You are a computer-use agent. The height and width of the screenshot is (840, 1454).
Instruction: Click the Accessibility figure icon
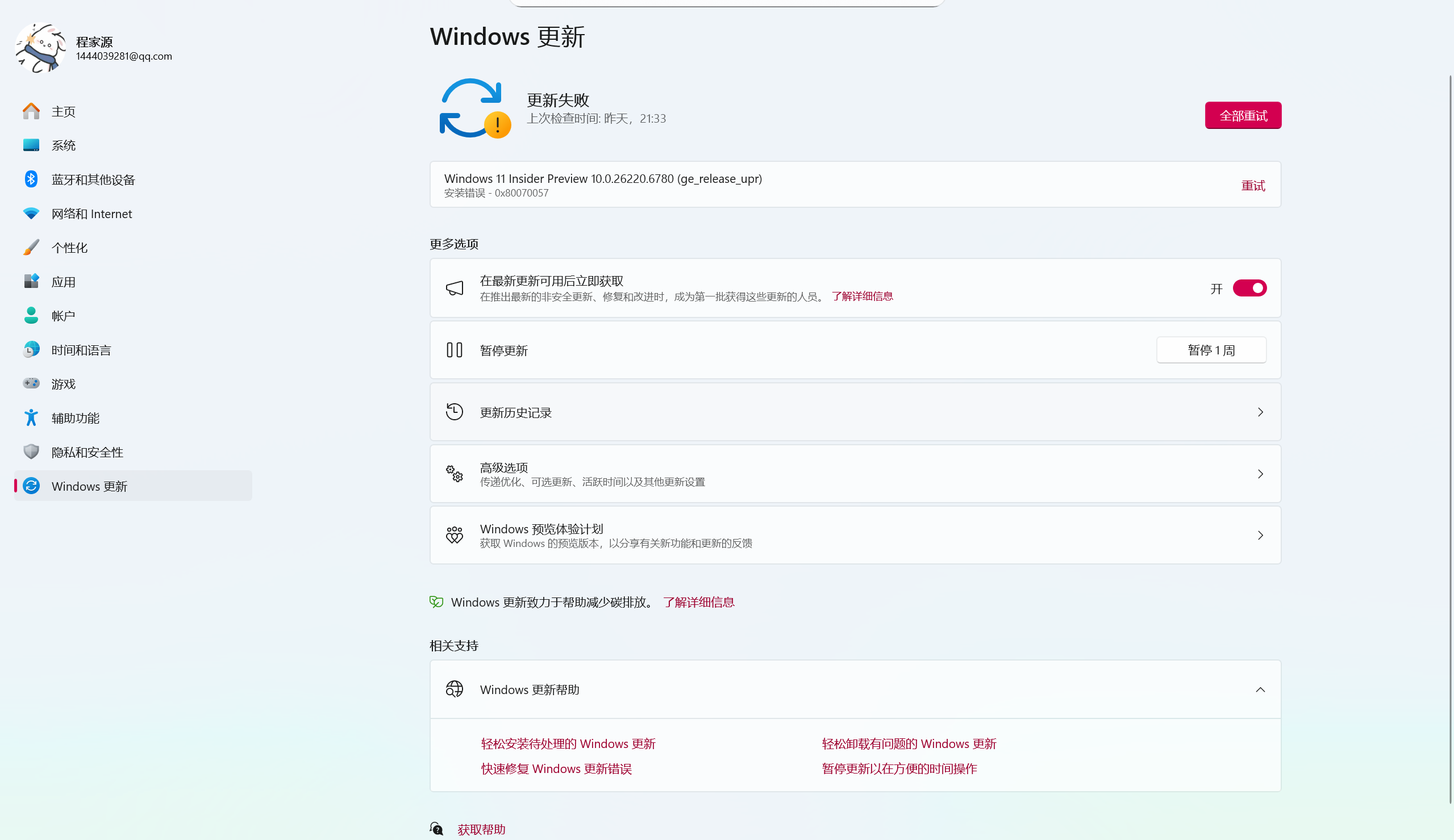click(x=31, y=417)
